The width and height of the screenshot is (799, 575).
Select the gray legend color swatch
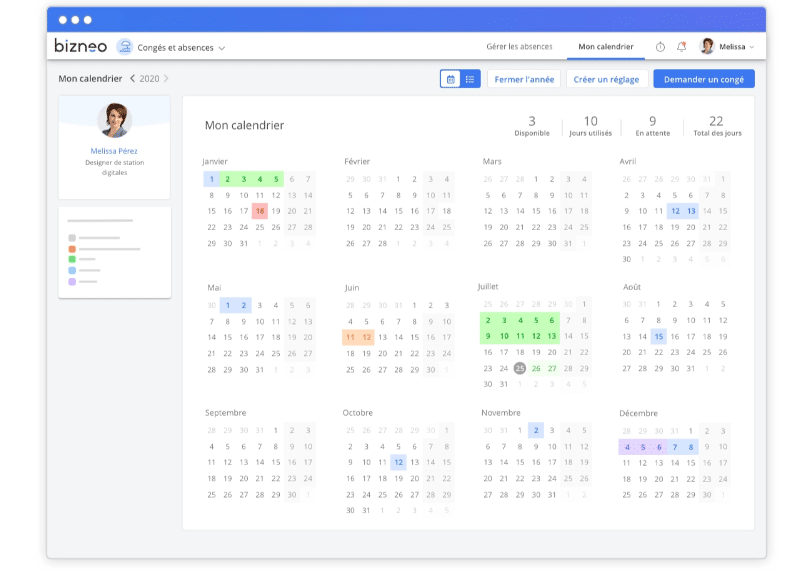click(72, 238)
